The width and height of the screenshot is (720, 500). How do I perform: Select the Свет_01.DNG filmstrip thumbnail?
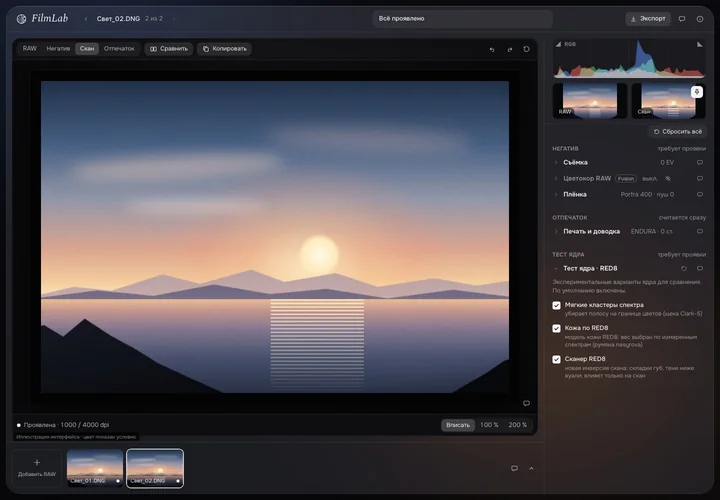click(95, 468)
